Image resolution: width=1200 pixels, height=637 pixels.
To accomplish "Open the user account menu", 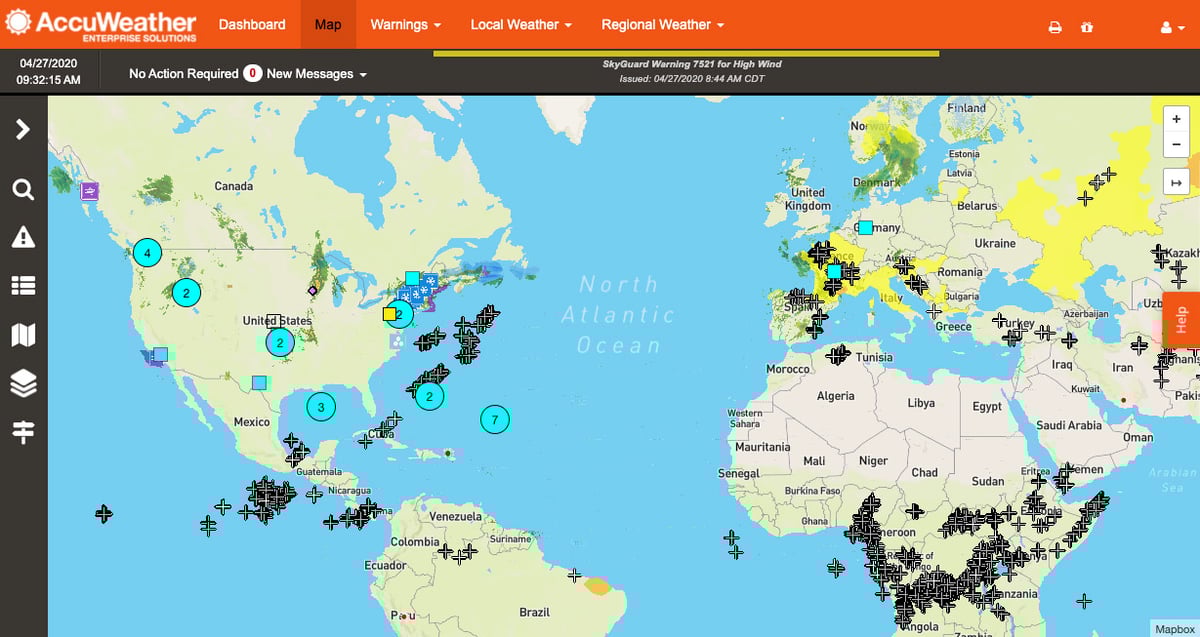I will pos(1171,27).
